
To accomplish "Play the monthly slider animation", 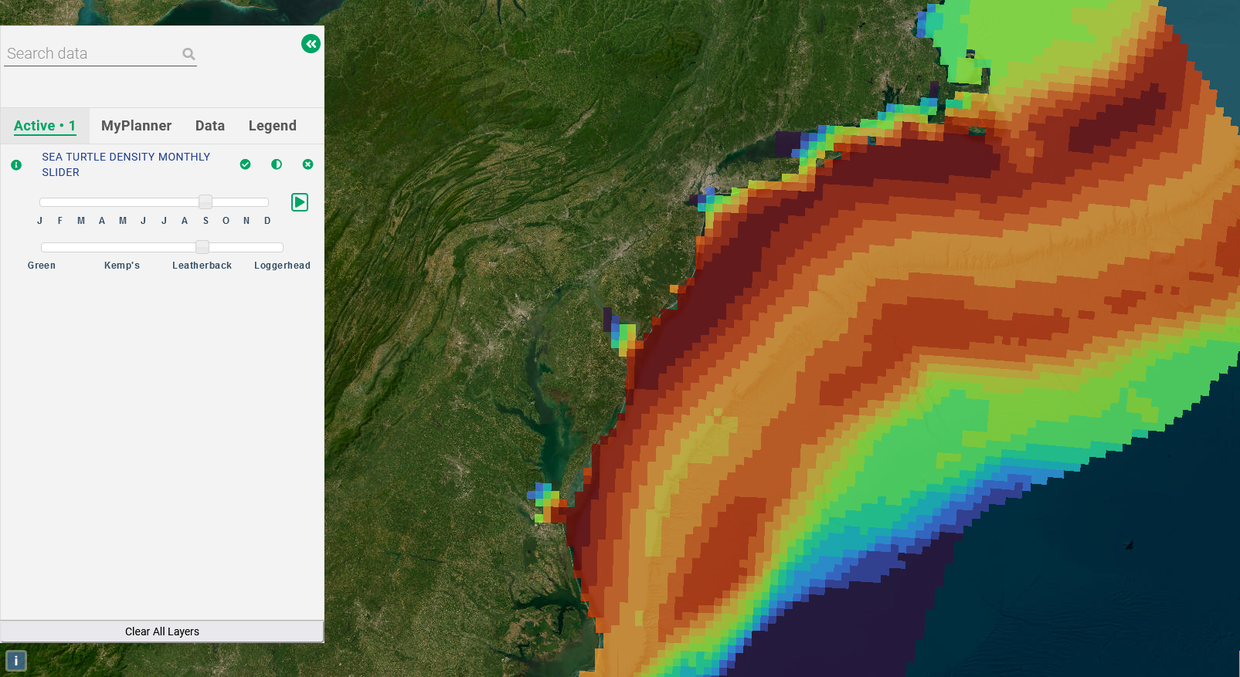I will tap(300, 202).
